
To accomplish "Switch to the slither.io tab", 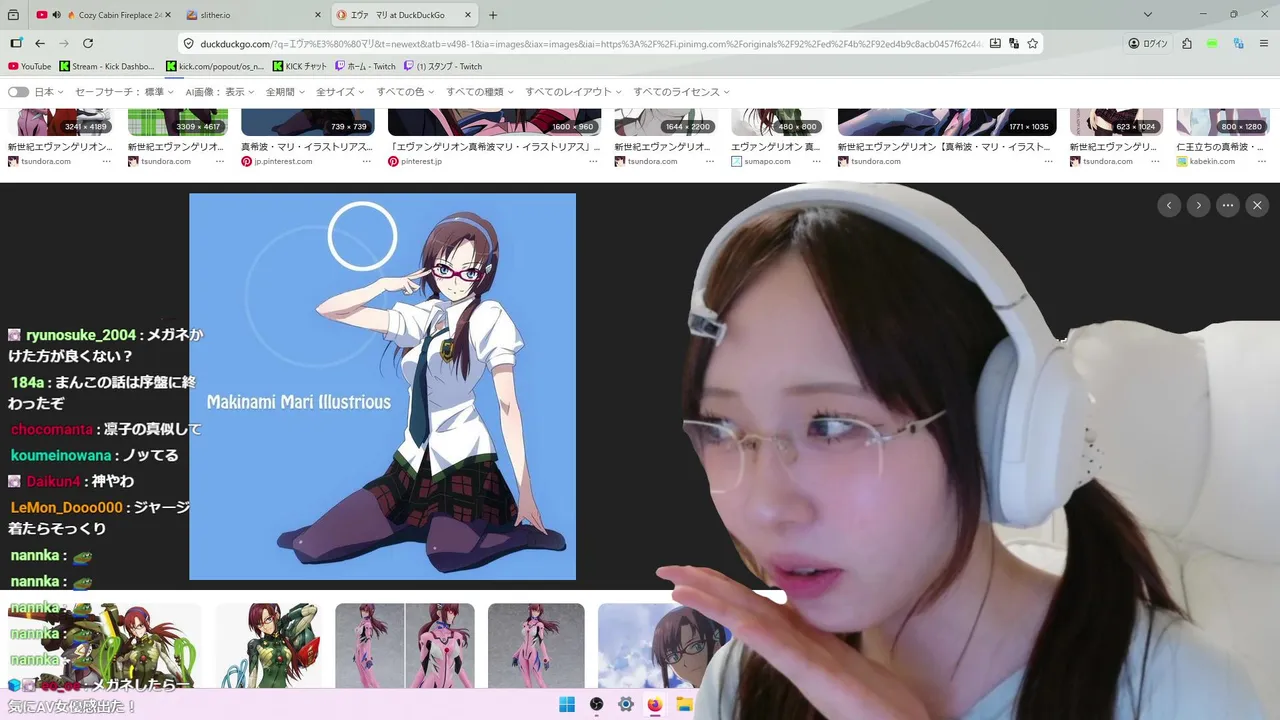I will click(255, 15).
